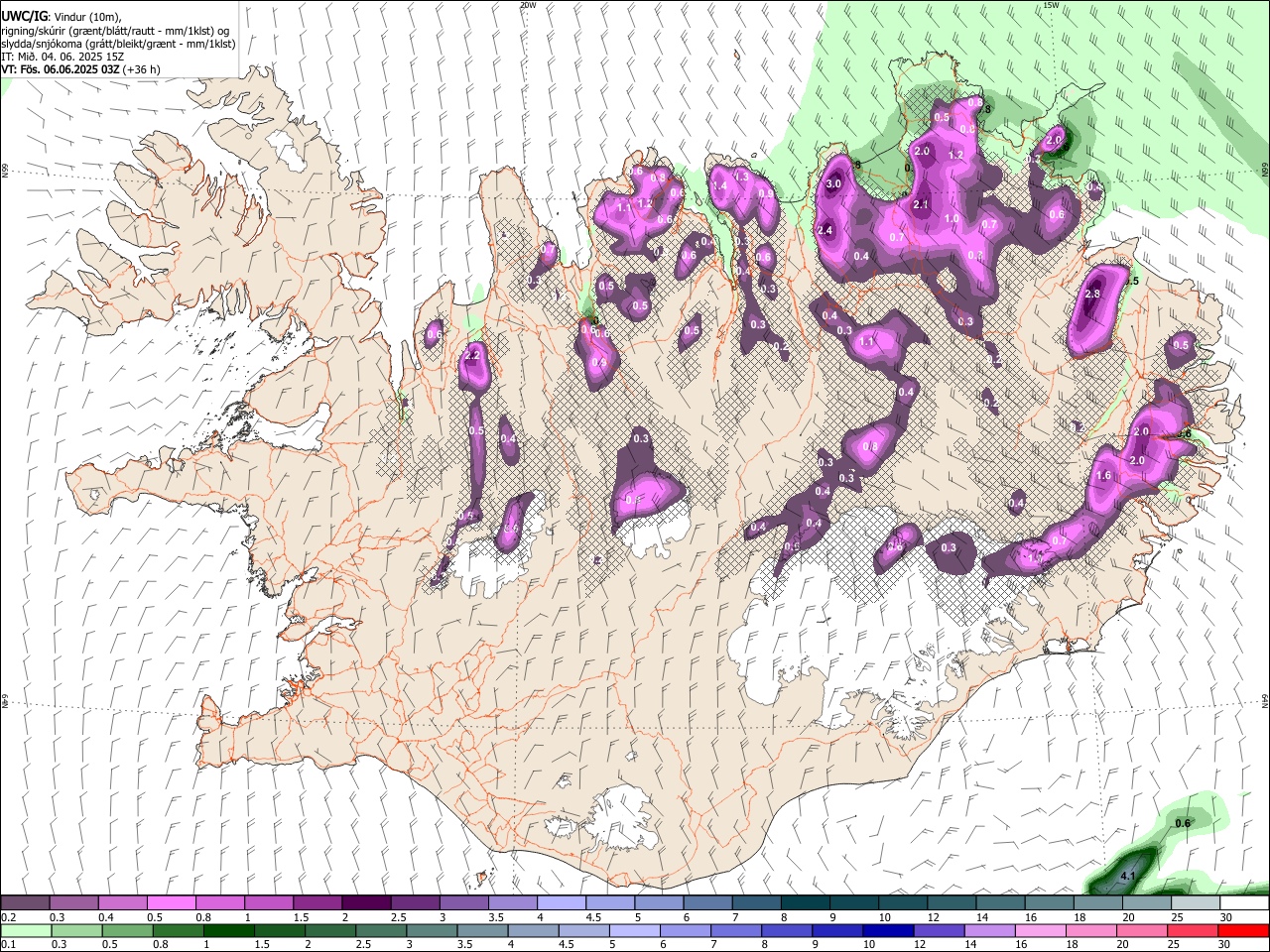Click the "0.2" label in the snow scale

(9, 917)
